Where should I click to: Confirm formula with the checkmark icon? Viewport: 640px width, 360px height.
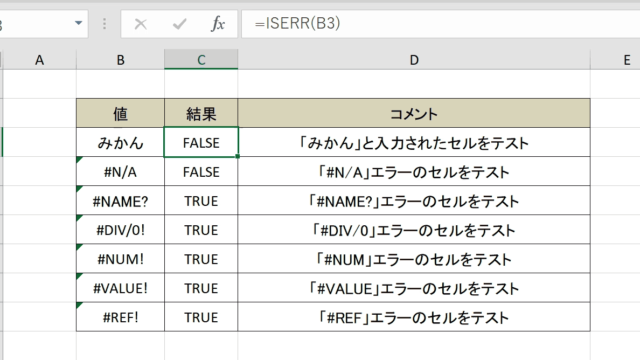click(x=179, y=24)
